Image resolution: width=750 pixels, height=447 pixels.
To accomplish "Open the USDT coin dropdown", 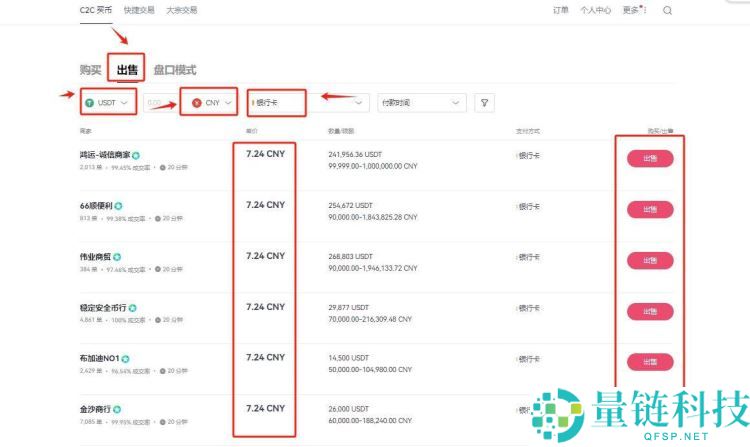I will tap(109, 102).
